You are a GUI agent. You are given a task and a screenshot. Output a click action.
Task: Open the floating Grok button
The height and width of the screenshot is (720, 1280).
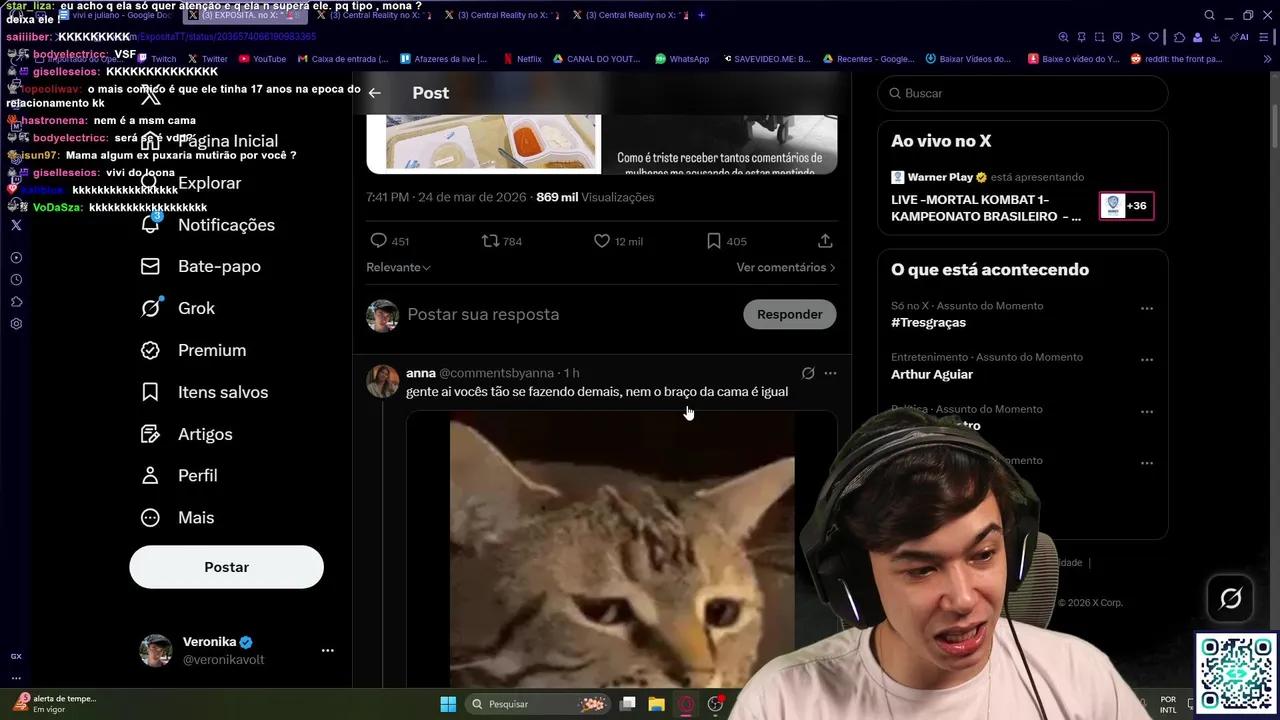pyautogui.click(x=1230, y=598)
